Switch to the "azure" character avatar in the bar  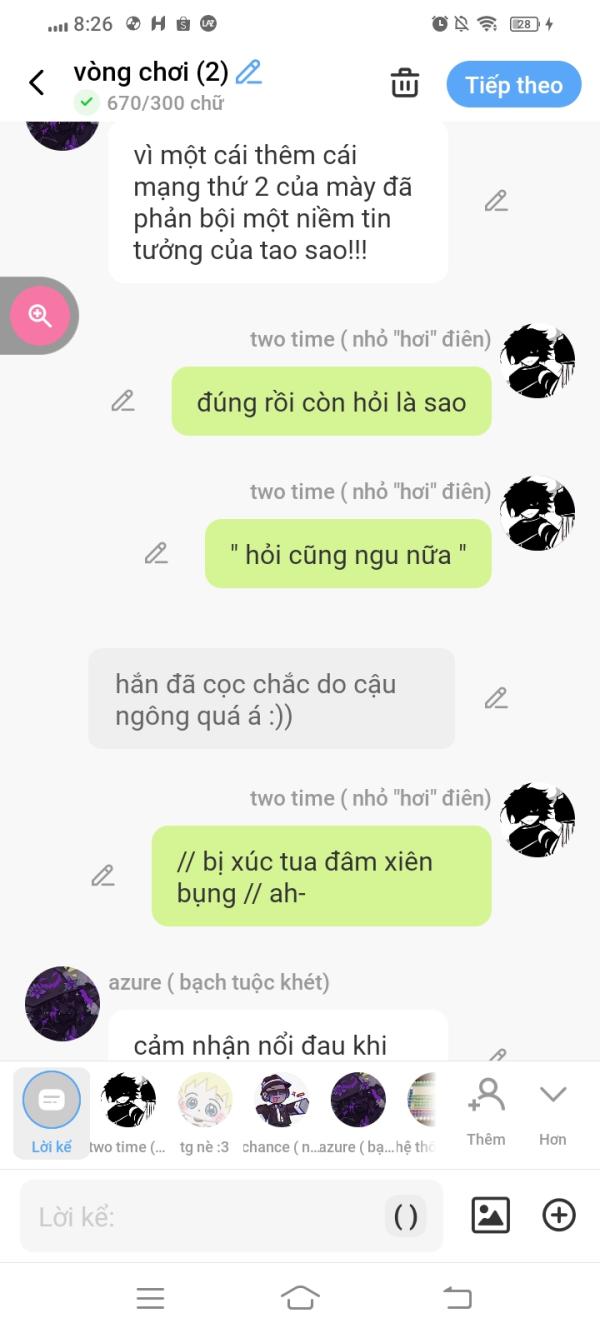coord(359,1113)
